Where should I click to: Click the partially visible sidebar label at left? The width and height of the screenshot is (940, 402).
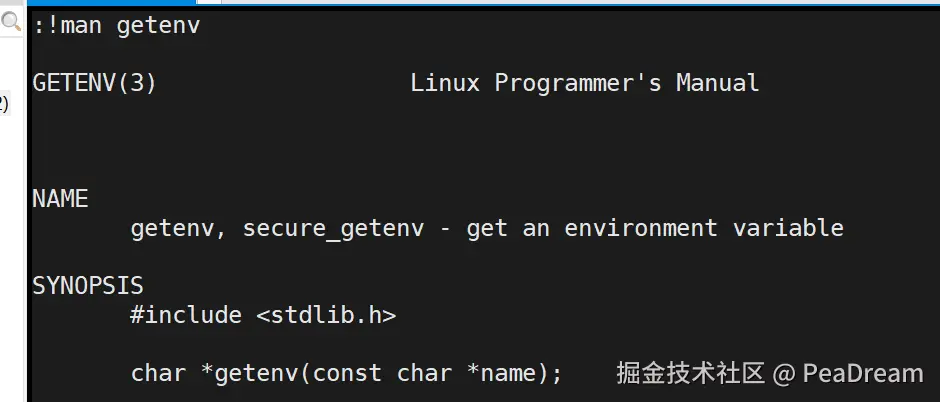[4, 104]
